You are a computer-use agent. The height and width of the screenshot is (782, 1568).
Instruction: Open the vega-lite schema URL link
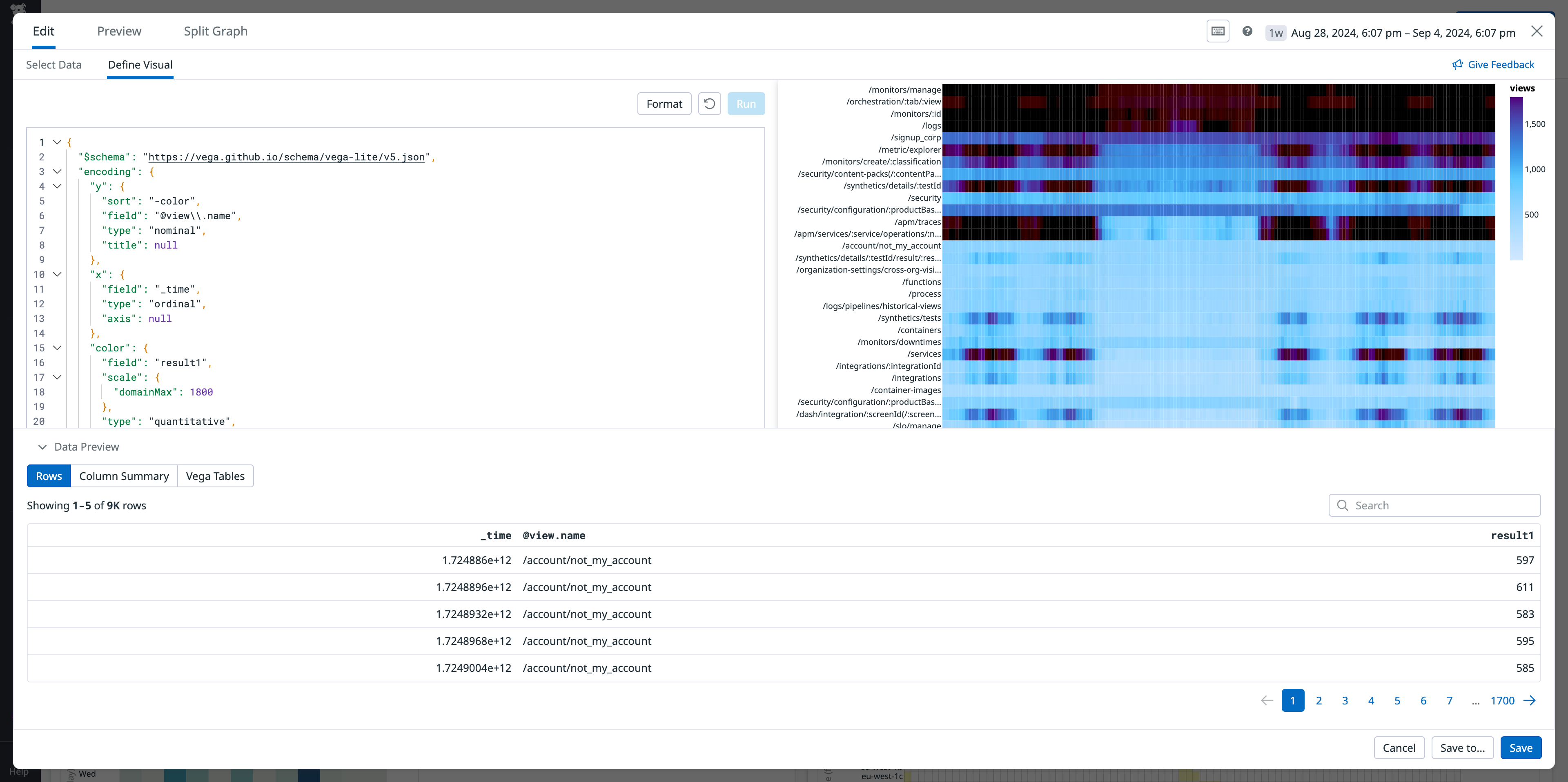tap(287, 156)
